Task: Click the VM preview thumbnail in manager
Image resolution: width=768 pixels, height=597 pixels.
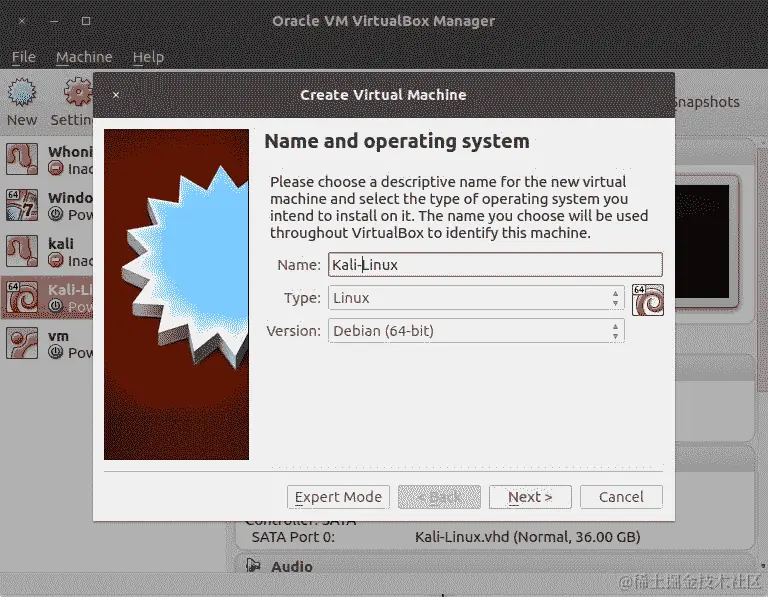Action: (702, 241)
